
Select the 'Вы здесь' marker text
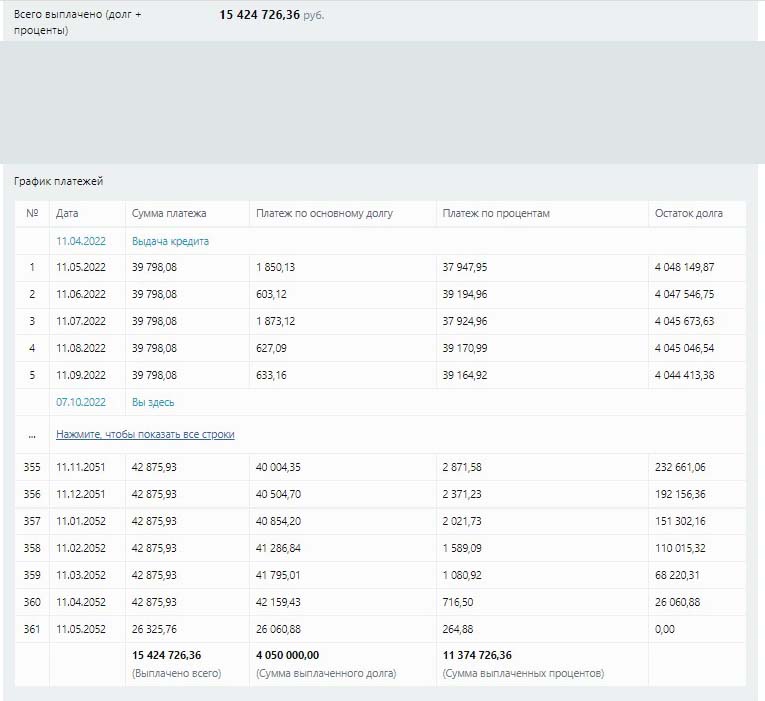[153, 402]
